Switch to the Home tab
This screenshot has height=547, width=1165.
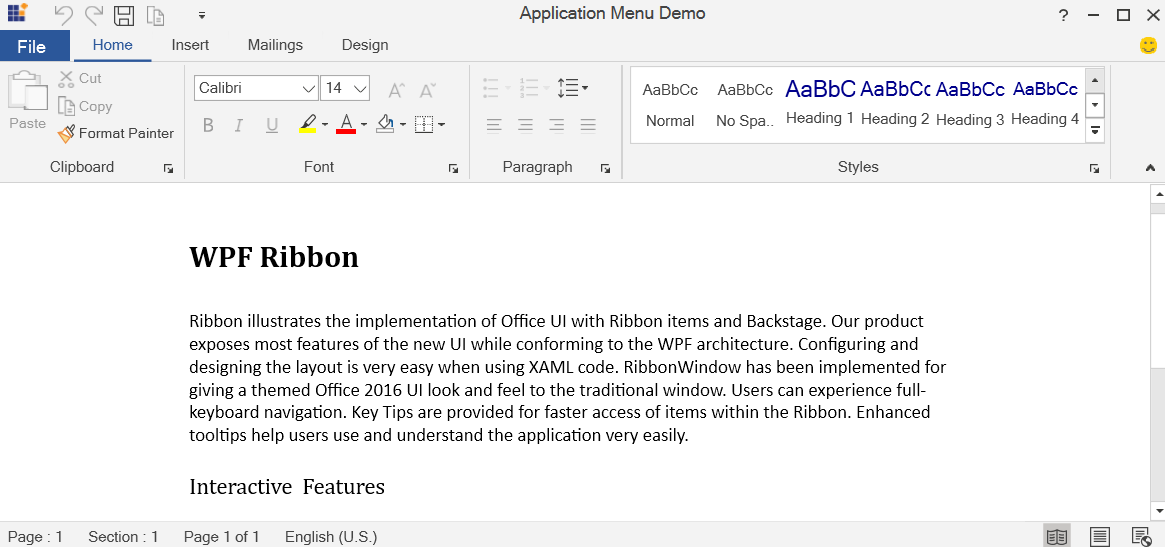point(112,45)
